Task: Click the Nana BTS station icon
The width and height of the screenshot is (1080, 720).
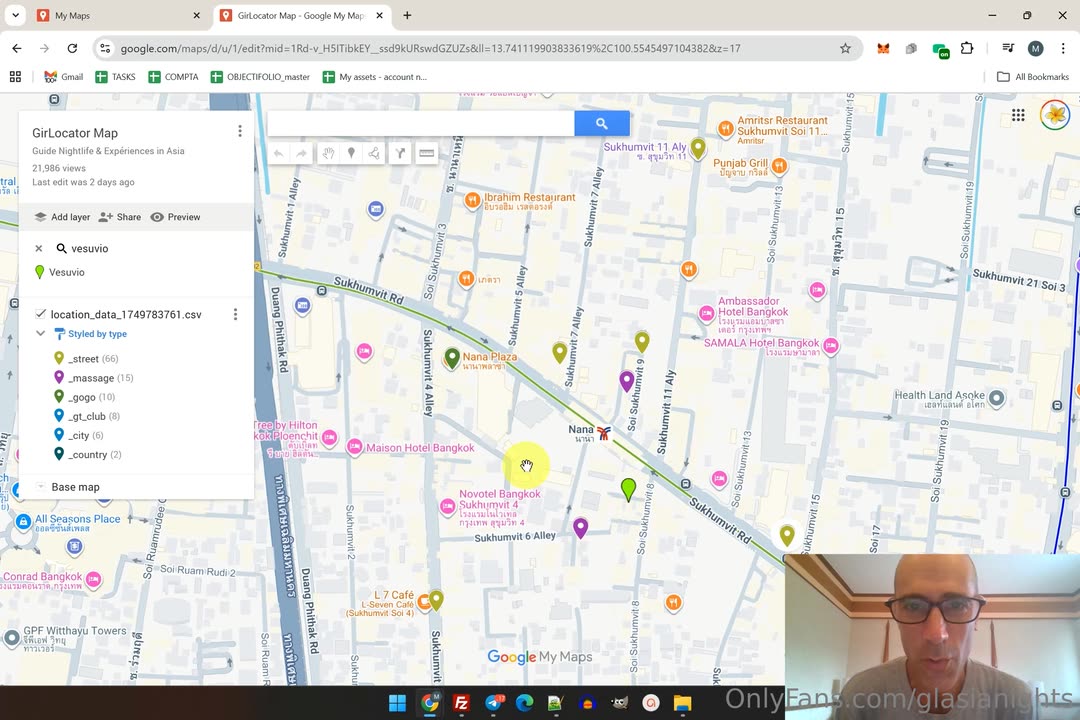Action: coord(604,433)
